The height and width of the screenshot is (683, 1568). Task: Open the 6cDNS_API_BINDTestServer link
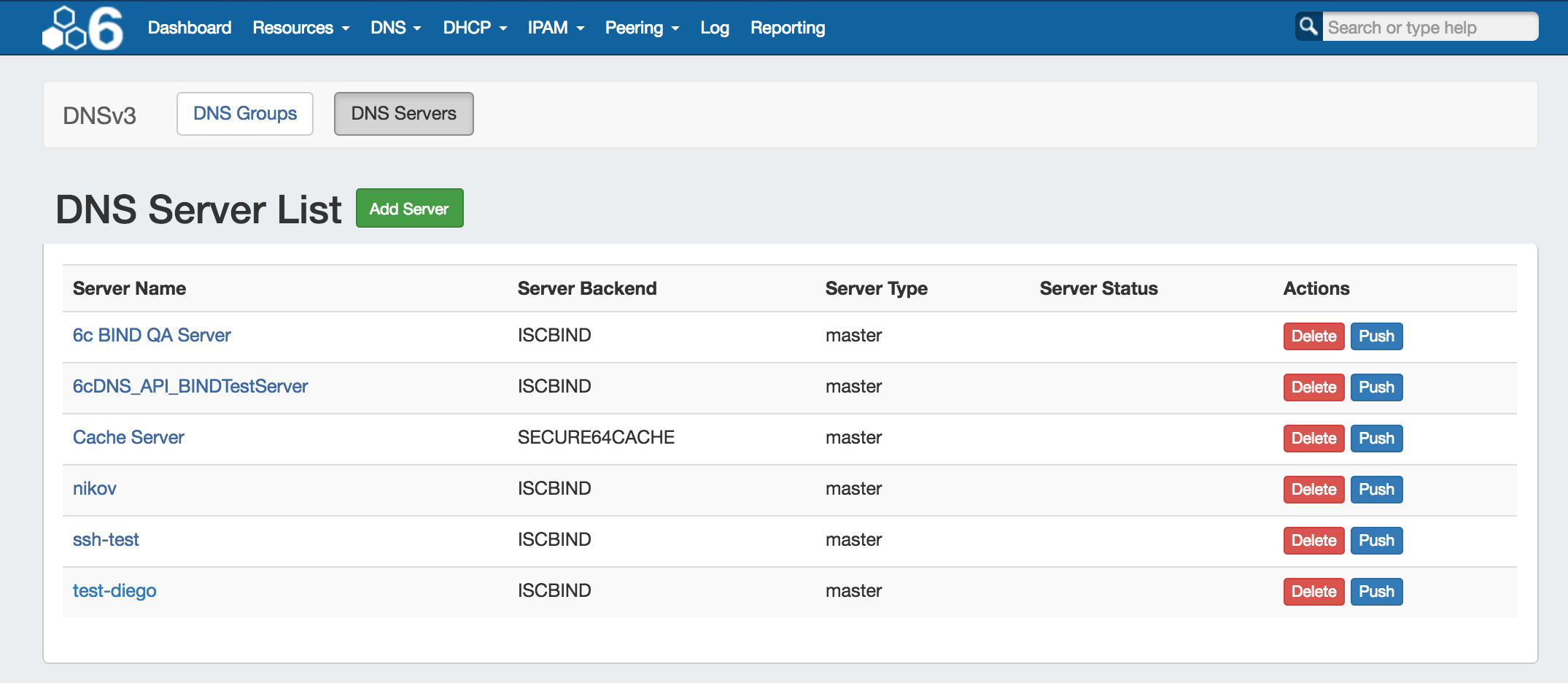(190, 386)
